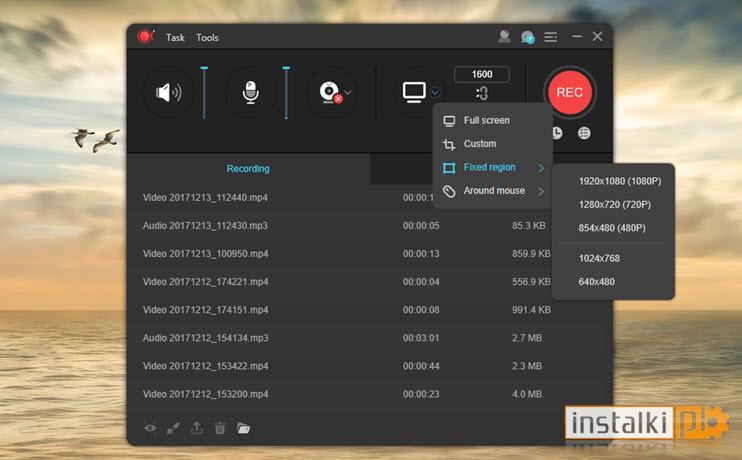Toggle the webcam capture icon

[330, 92]
